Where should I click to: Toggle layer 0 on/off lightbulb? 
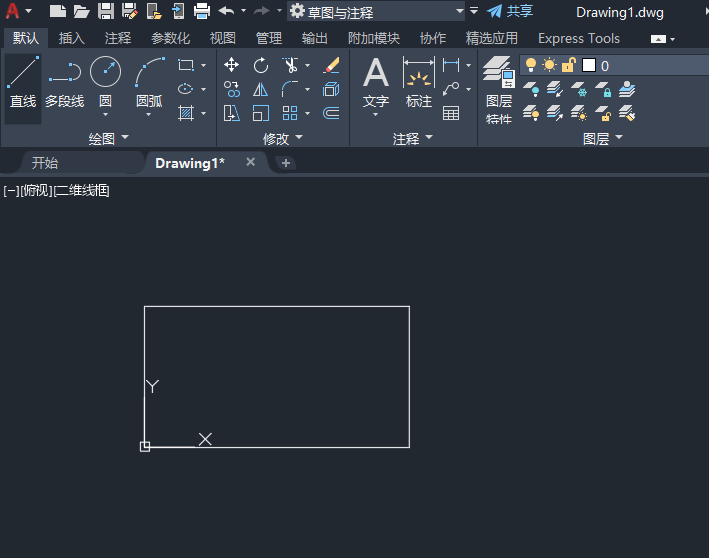click(x=531, y=65)
